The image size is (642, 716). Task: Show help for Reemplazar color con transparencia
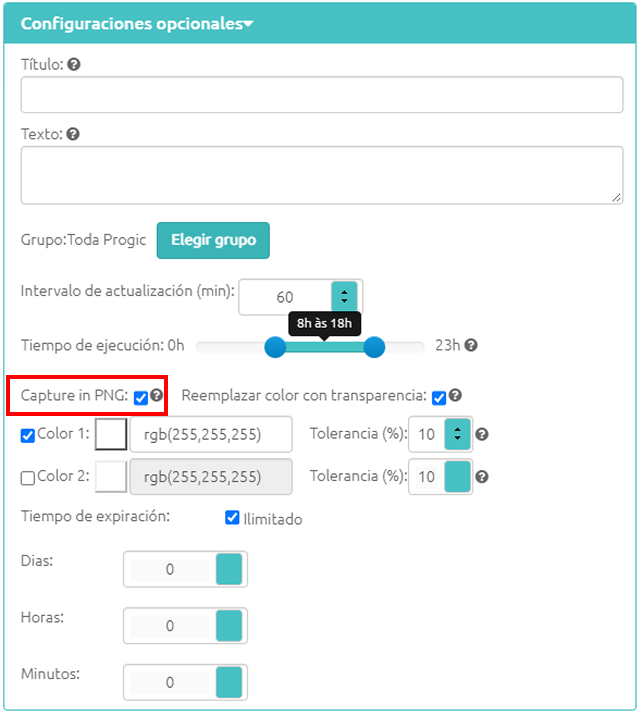(x=455, y=395)
